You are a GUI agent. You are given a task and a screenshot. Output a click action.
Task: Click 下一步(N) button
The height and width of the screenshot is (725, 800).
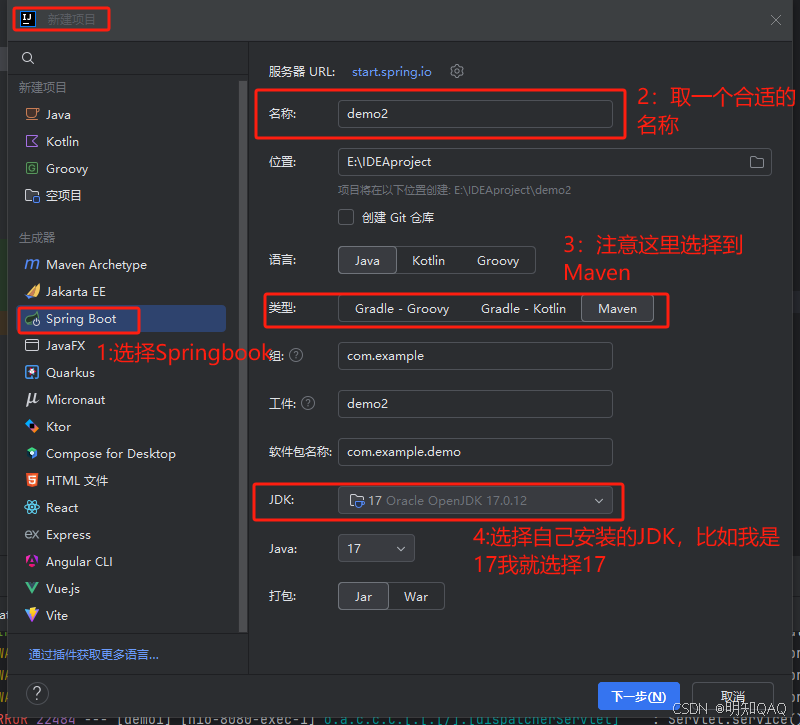coord(639,696)
